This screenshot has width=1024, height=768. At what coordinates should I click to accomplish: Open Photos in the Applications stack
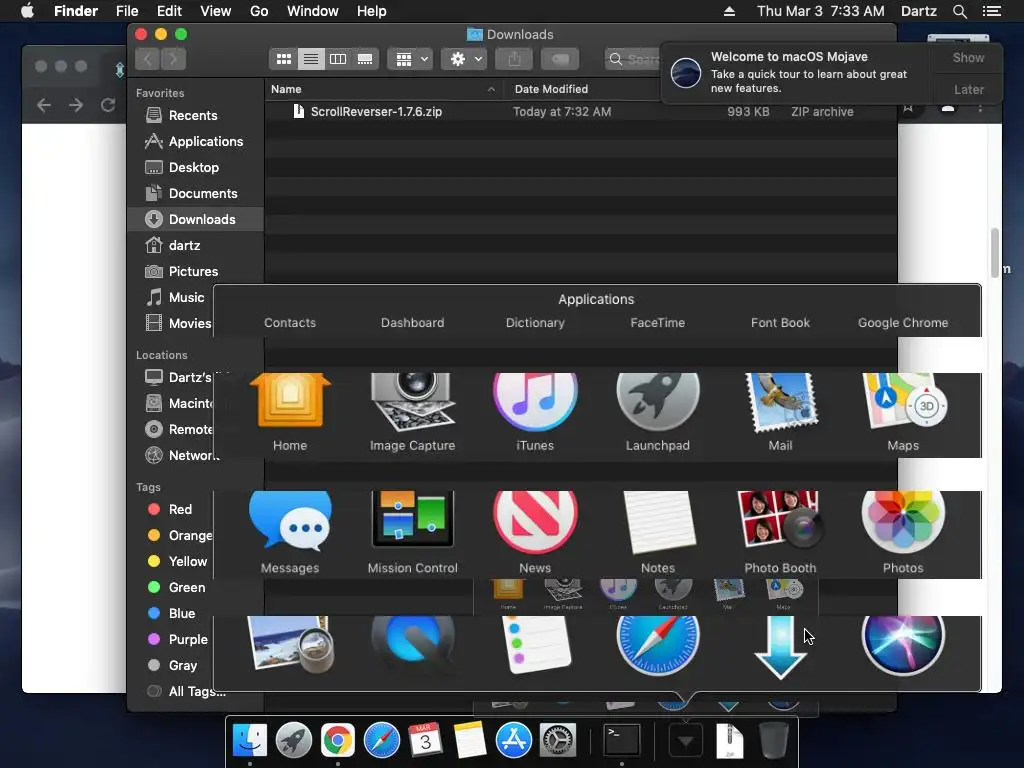pos(903,522)
